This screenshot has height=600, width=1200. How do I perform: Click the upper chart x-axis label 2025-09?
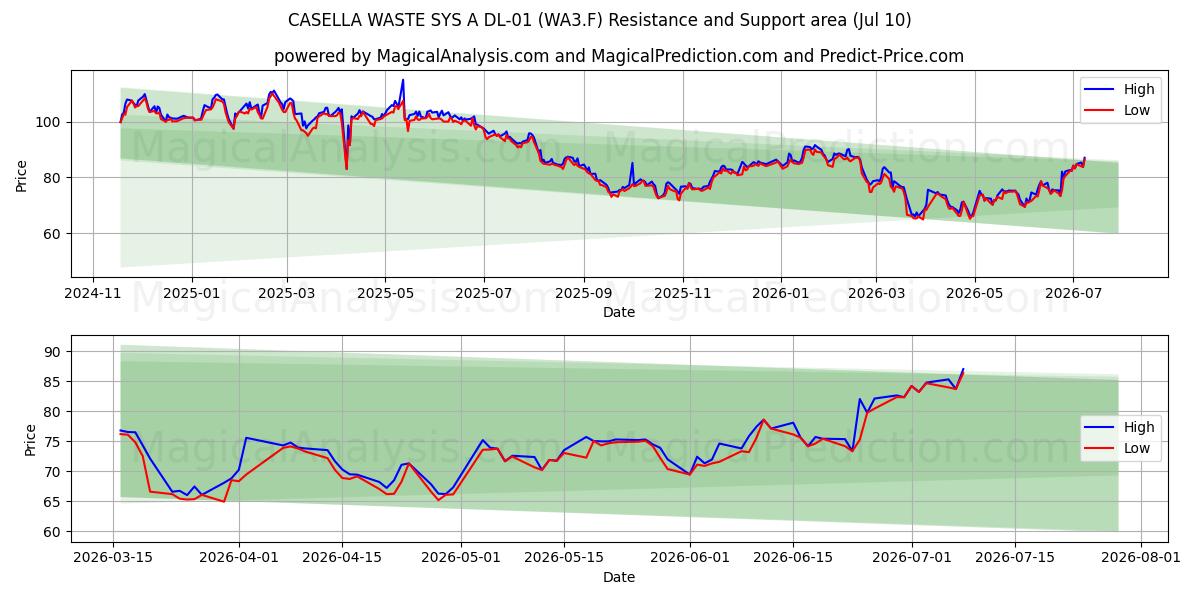[x=584, y=294]
